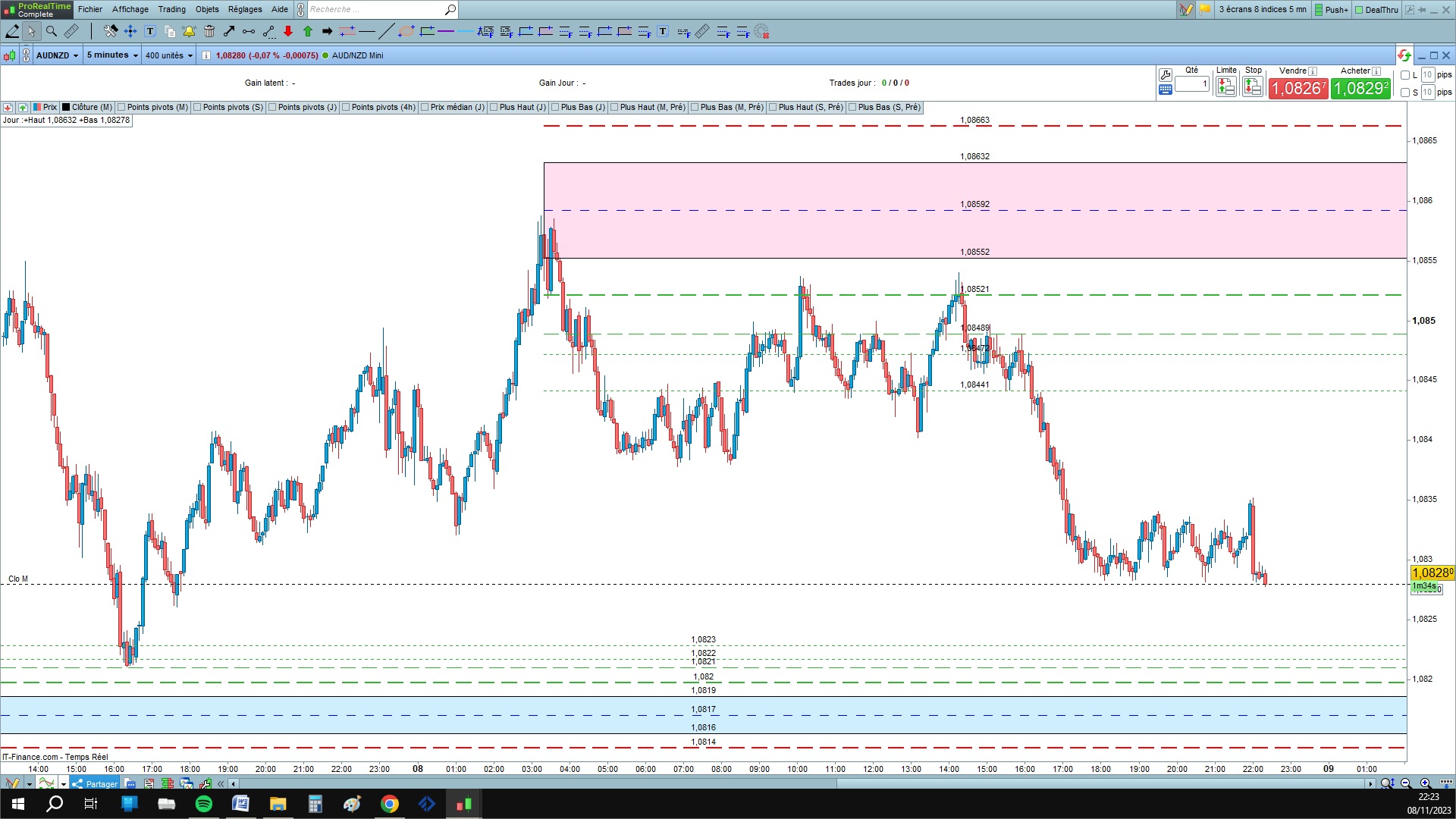Open the 5 minutes timeframe dropdown

(112, 55)
